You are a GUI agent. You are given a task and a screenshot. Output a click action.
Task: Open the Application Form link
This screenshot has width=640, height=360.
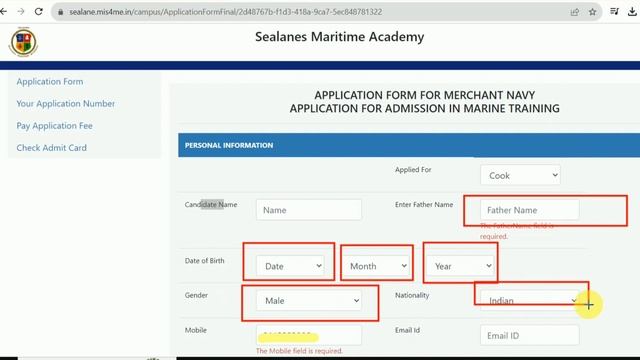point(50,82)
